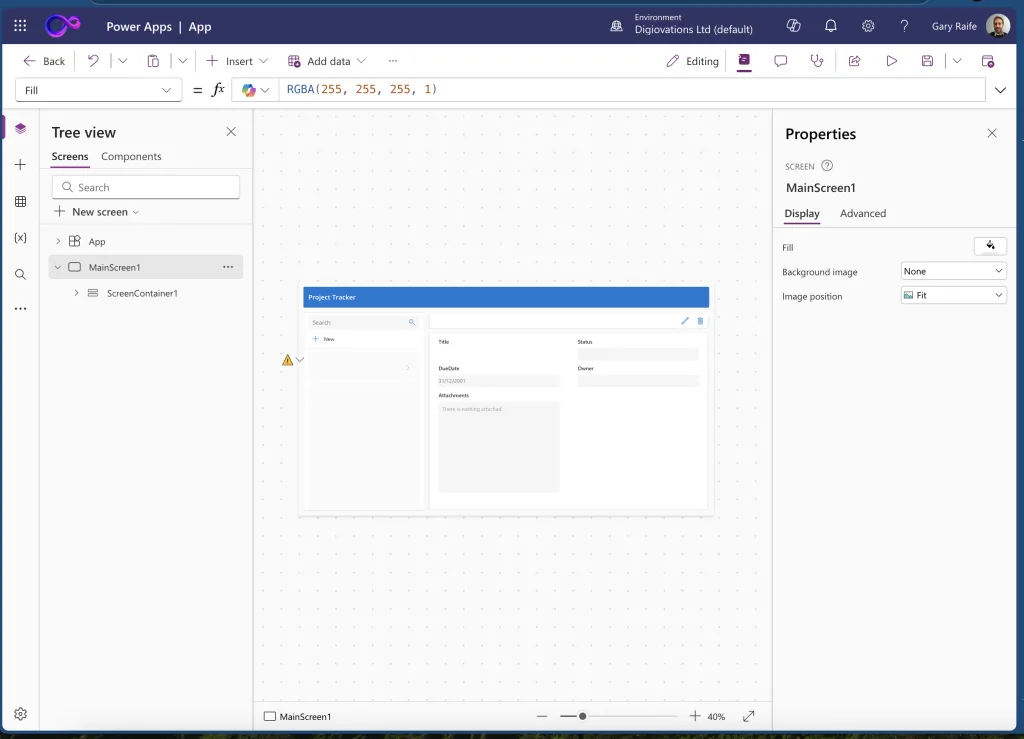The width and height of the screenshot is (1024, 739).
Task: Open Variables icon in left sidebar
Action: tap(20, 238)
